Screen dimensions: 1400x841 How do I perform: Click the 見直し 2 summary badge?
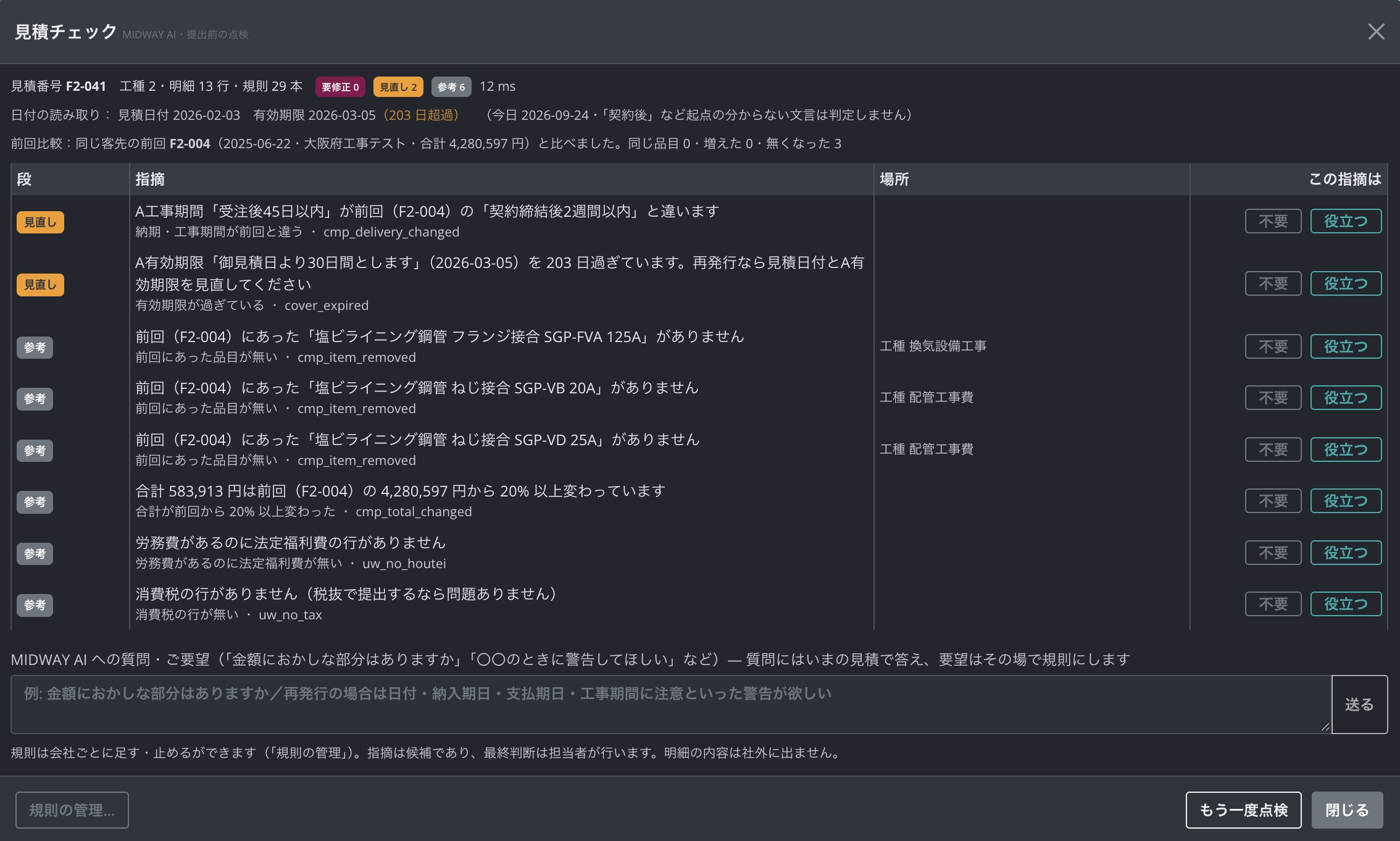point(398,87)
